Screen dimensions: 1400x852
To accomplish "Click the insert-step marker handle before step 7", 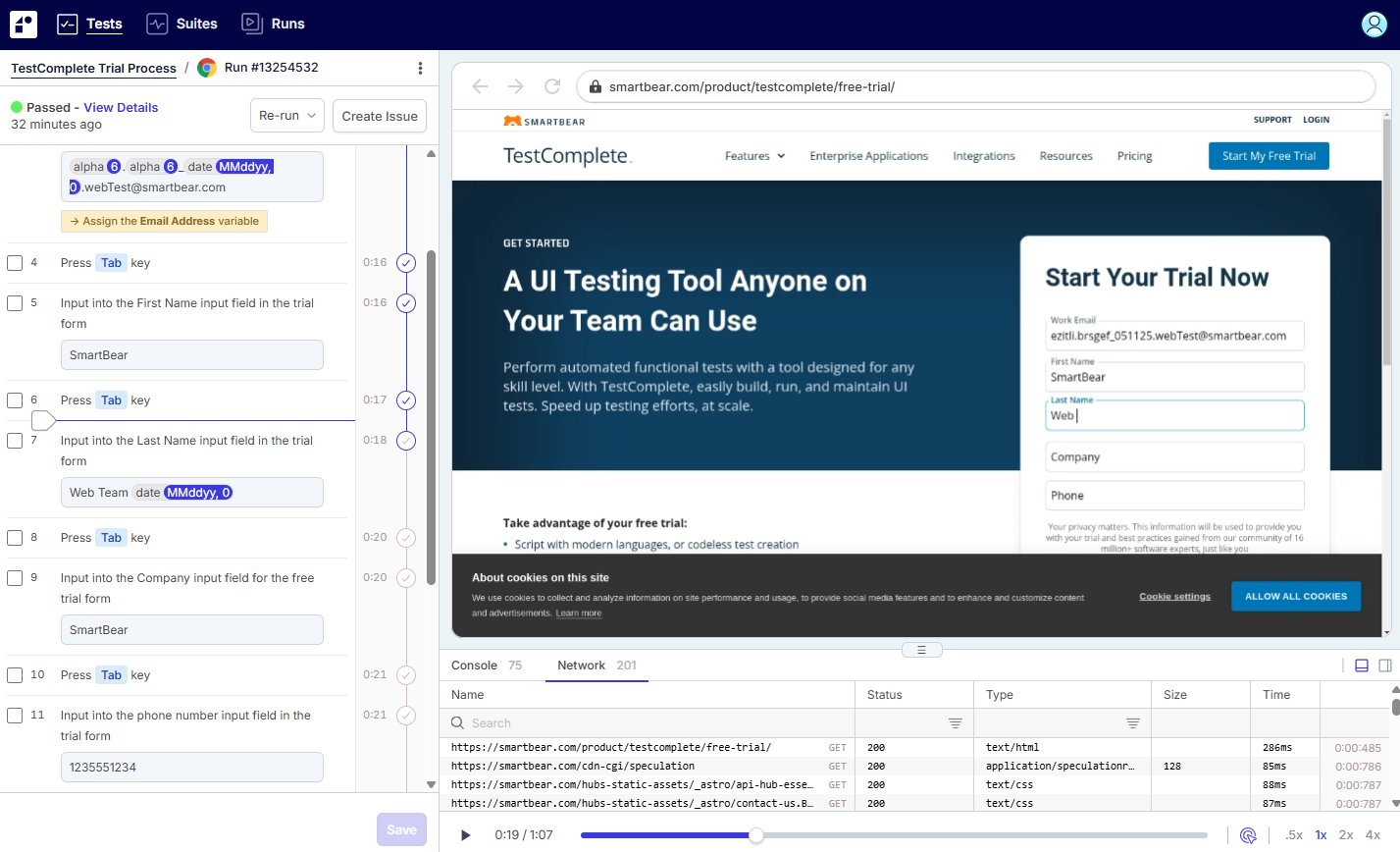I will (43, 421).
